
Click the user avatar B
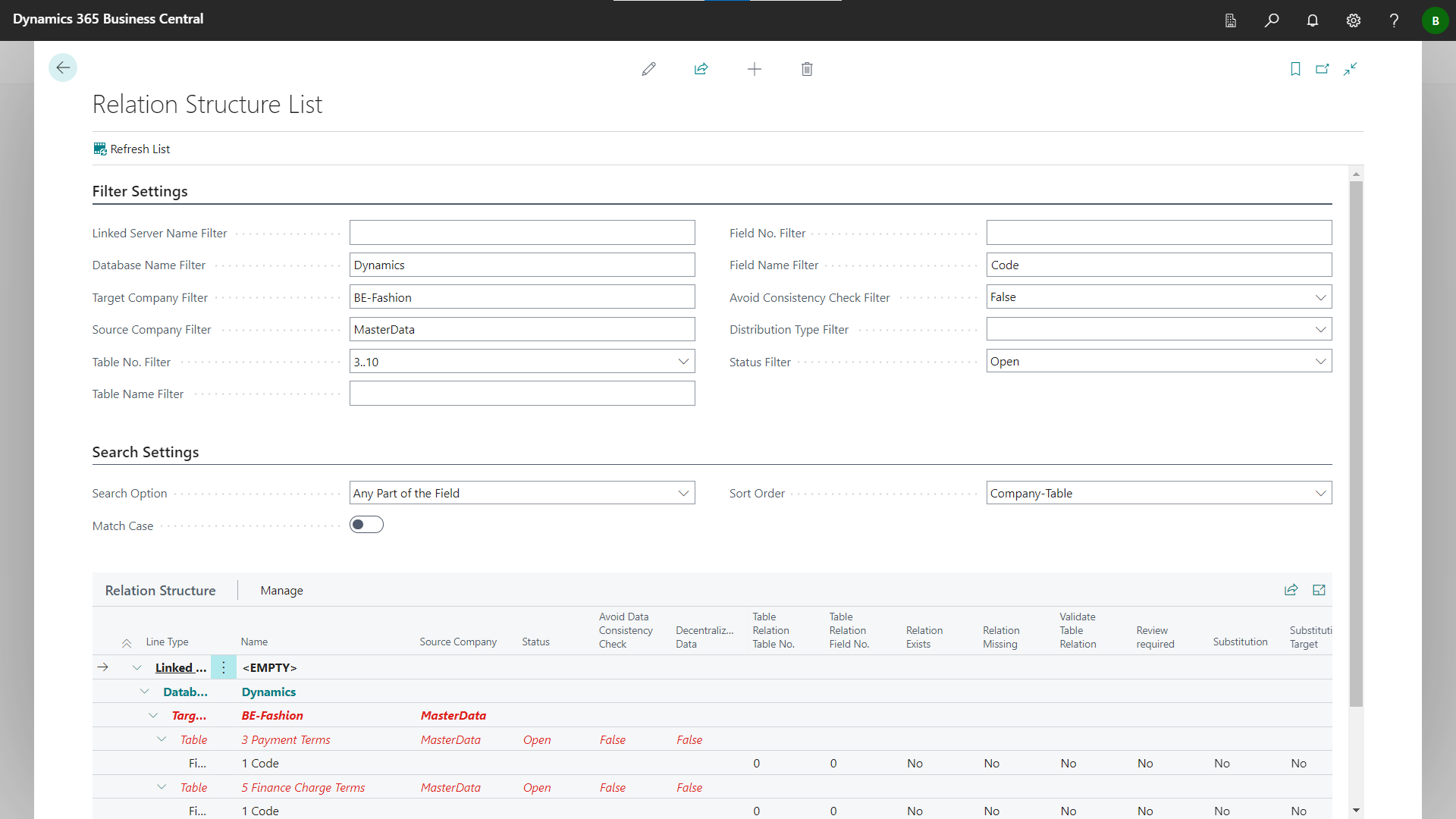click(x=1435, y=20)
